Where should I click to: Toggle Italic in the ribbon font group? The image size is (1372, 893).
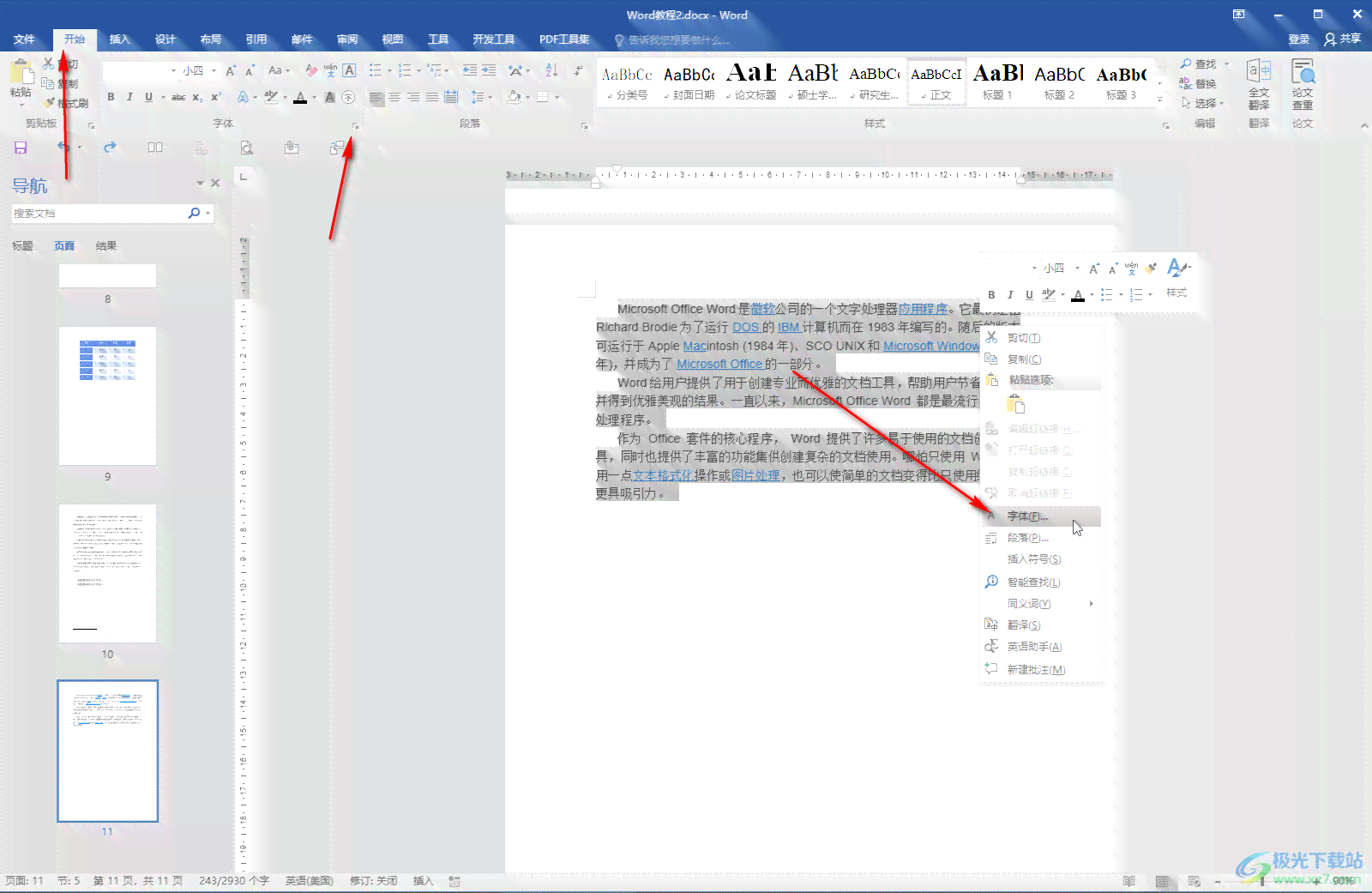click(129, 97)
